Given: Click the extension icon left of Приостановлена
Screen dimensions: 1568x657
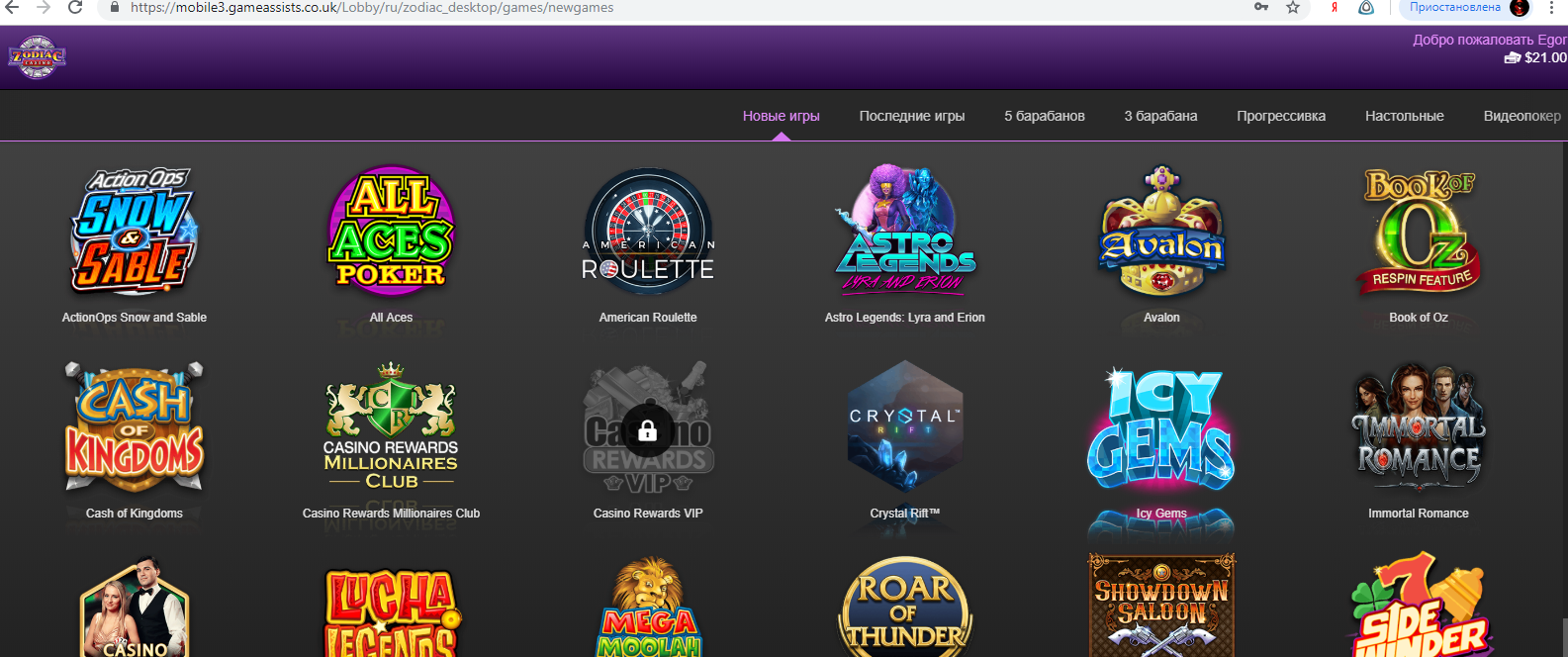Looking at the screenshot, I should (1366, 8).
